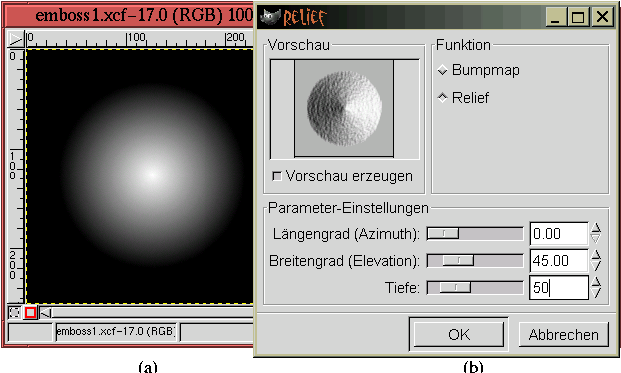Close the Relief dialog window
Viewport: 621px width, 373px height.
pyautogui.click(x=602, y=17)
